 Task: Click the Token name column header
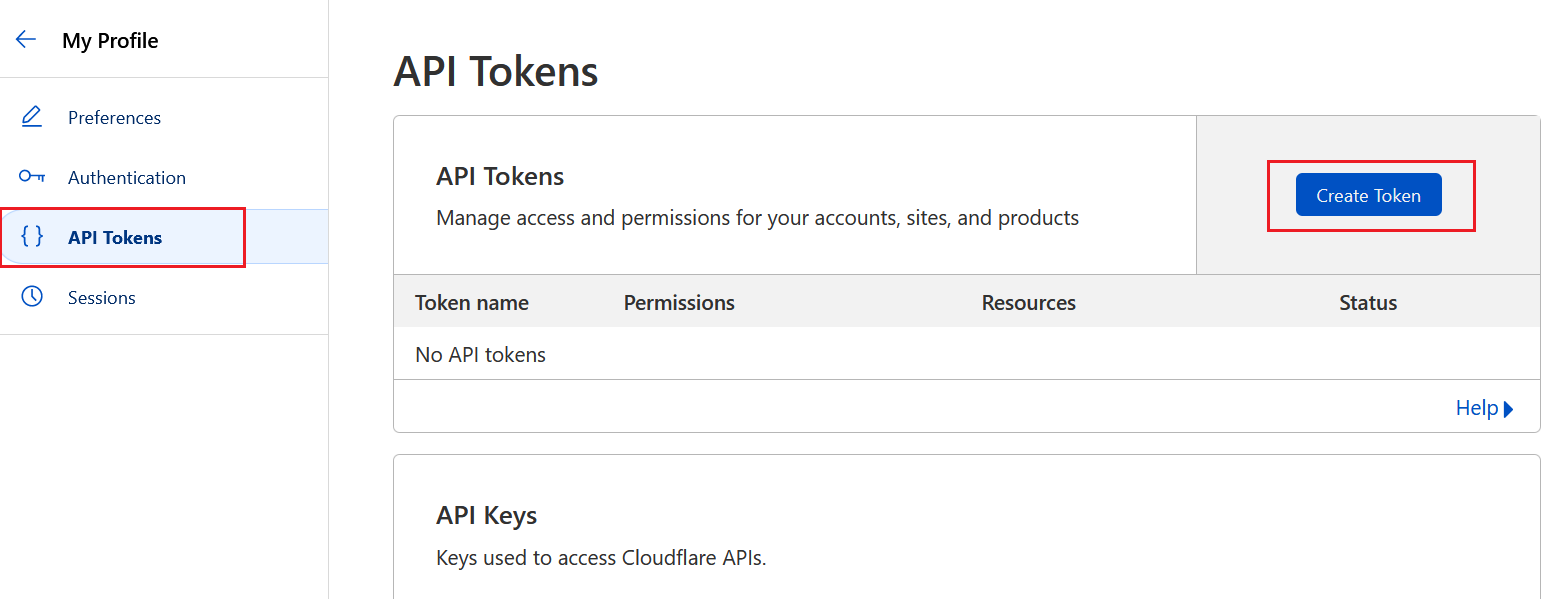tap(472, 303)
